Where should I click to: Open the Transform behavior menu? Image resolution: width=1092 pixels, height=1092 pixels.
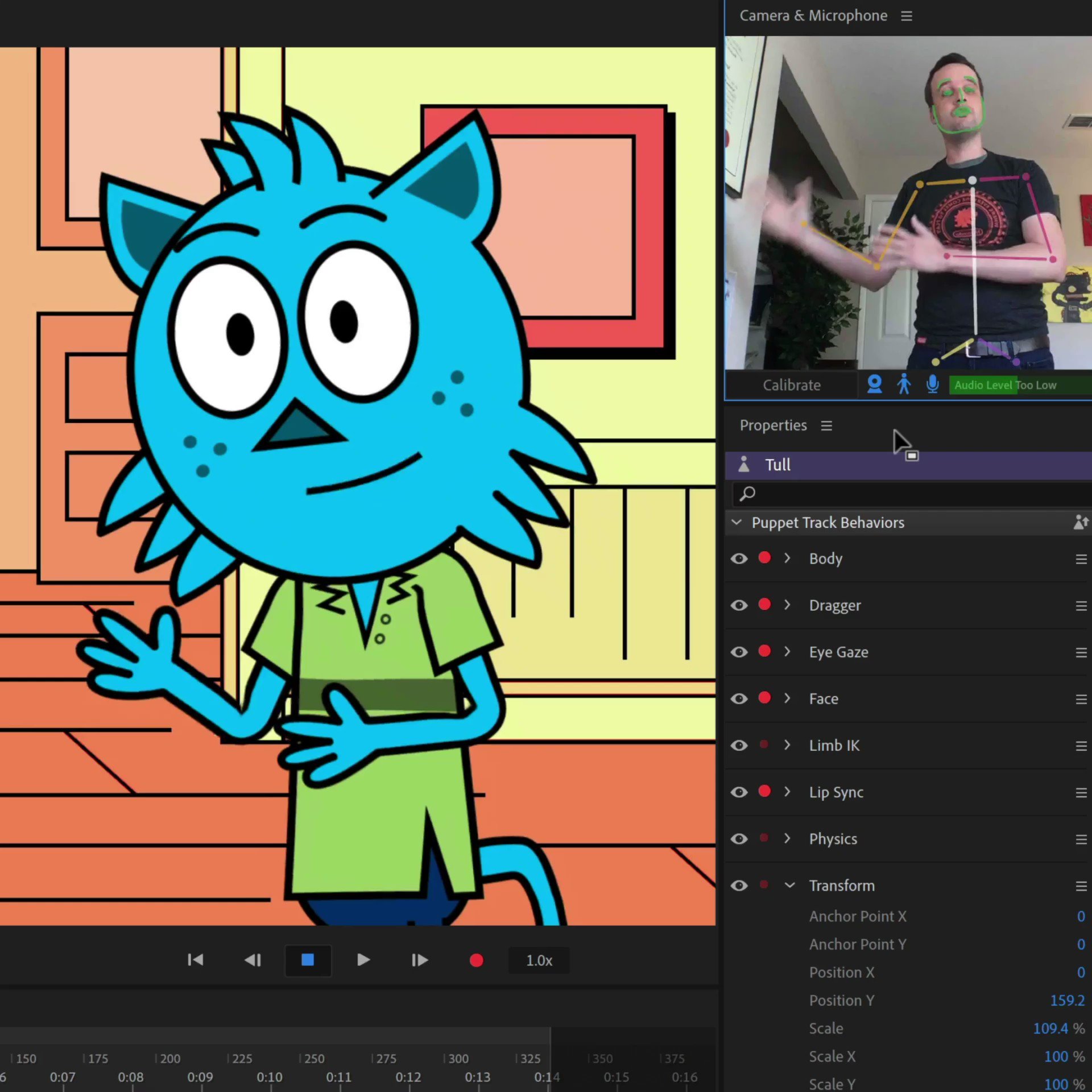click(1081, 886)
